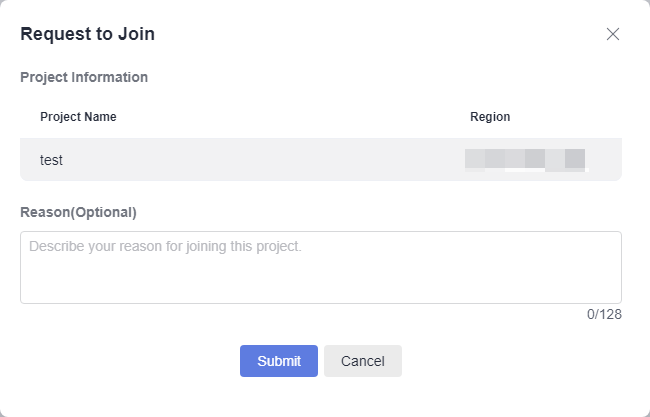Viewport: 650px width, 417px height.
Task: Click the table header row between columns
Action: 290,117
